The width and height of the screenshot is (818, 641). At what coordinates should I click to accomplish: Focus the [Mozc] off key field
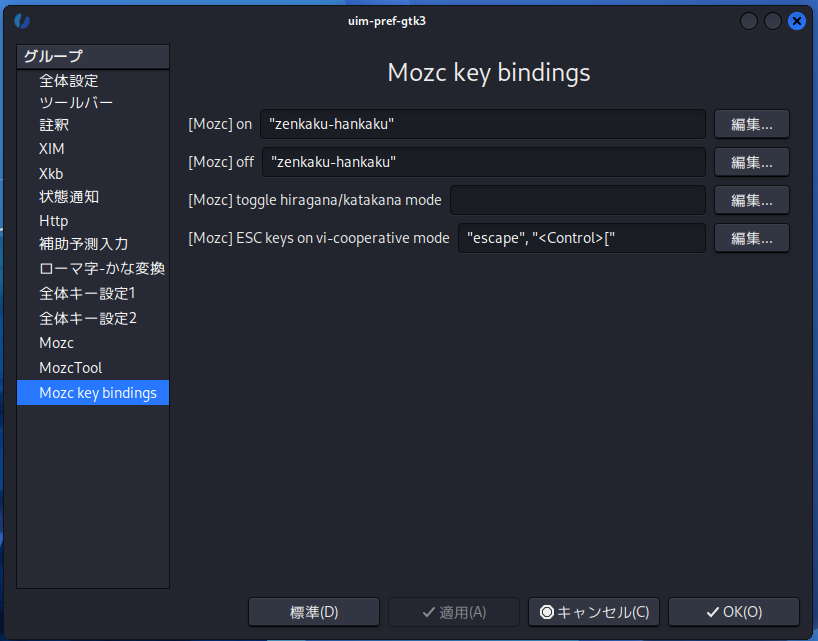point(484,162)
